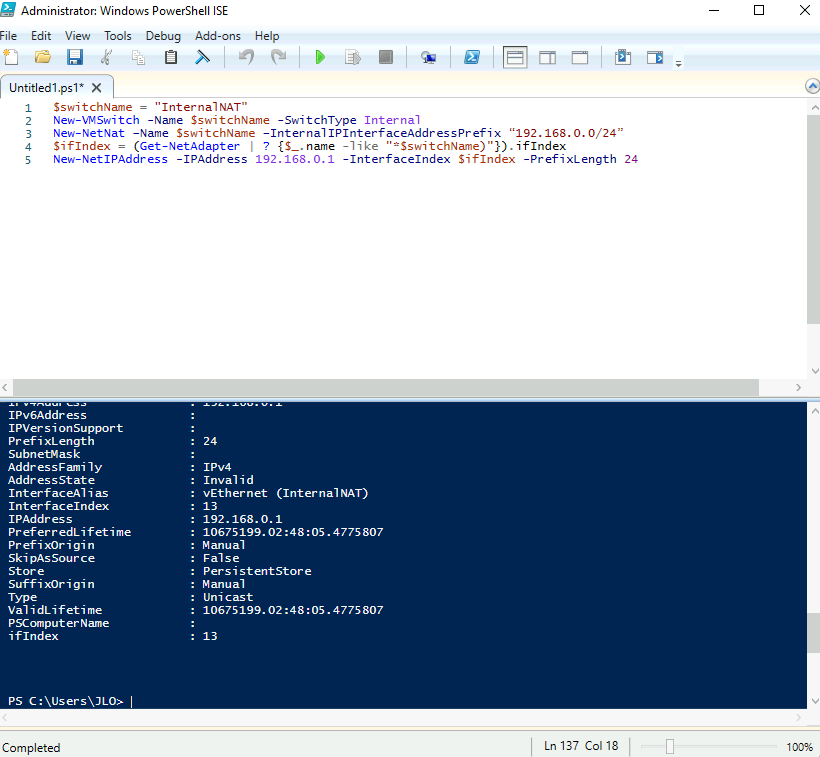Viewport: 820px width, 757px height.
Task: Click script pane scroll down arrow
Action: click(x=814, y=371)
